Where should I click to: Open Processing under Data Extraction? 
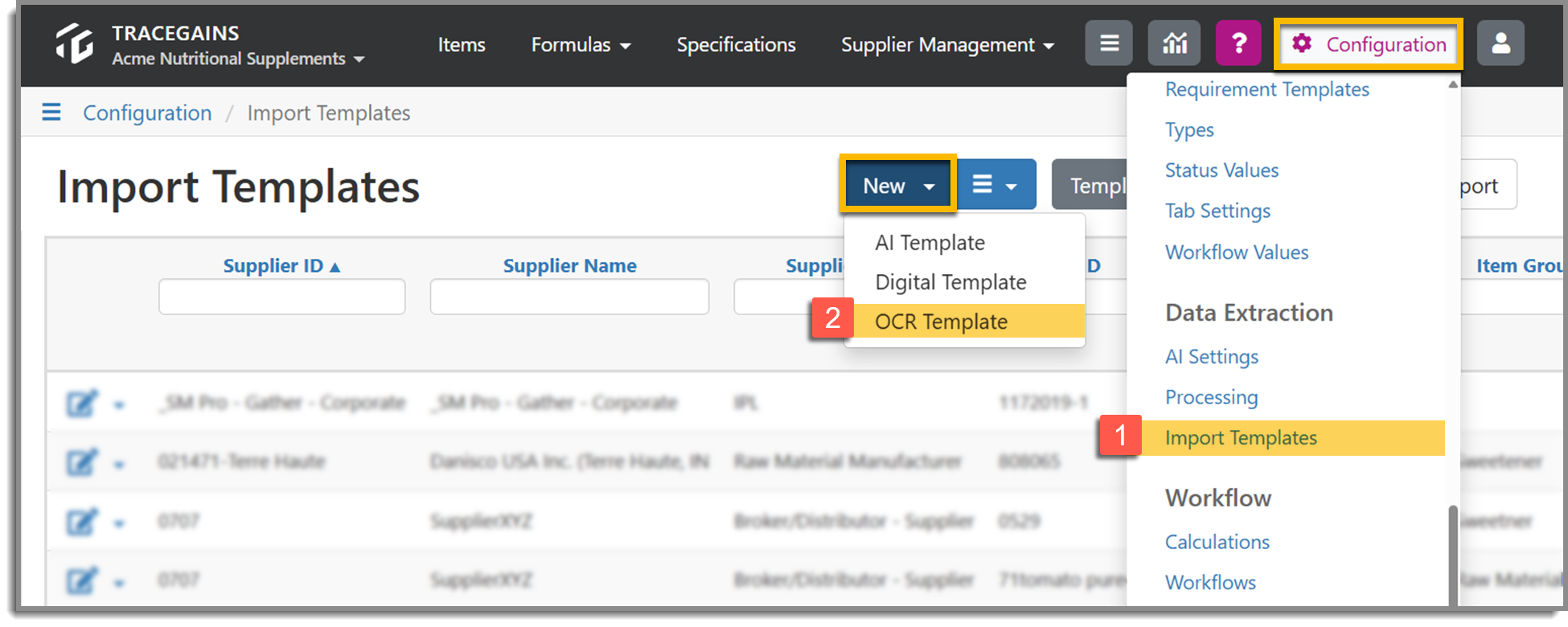click(1211, 397)
